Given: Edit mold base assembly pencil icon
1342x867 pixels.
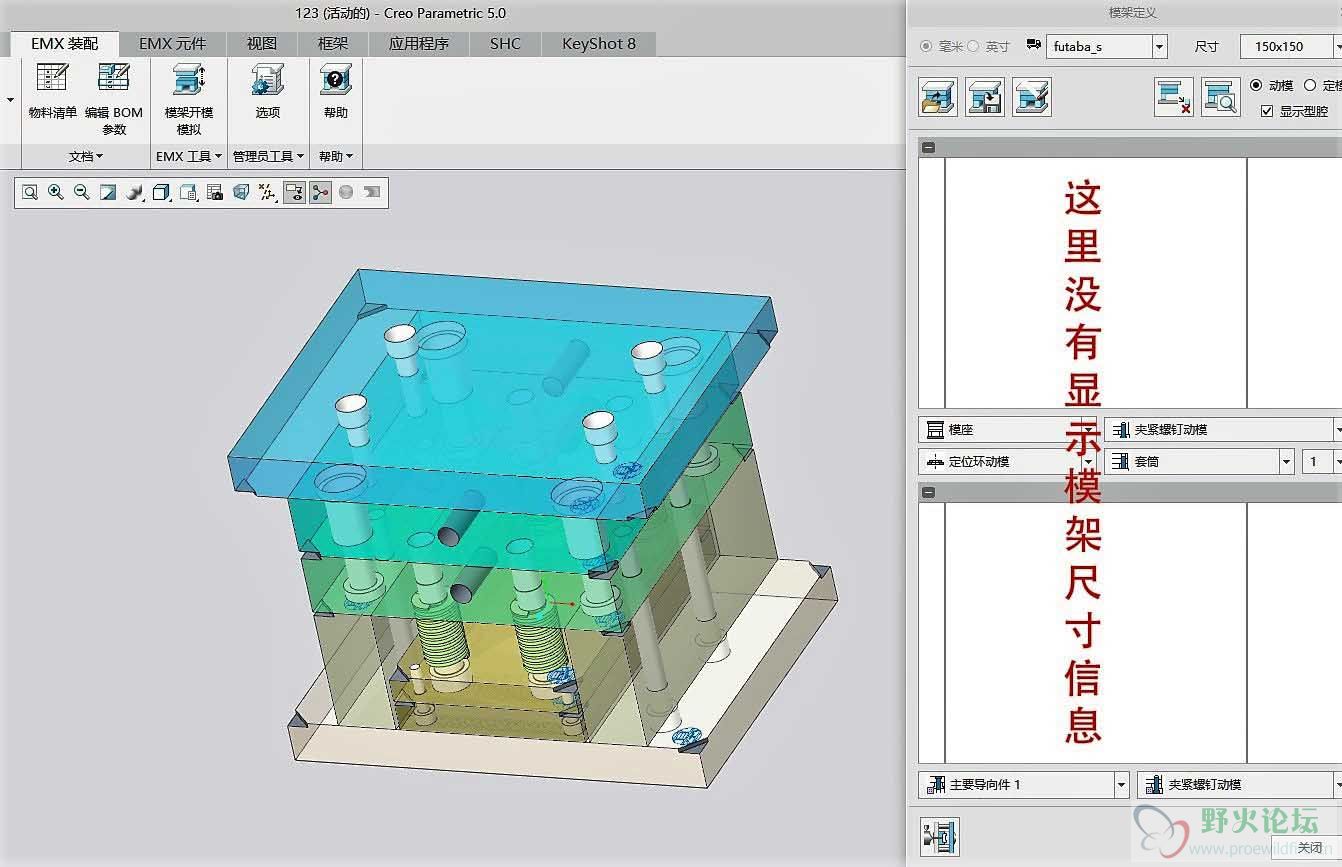Looking at the screenshot, I should [x=1032, y=97].
